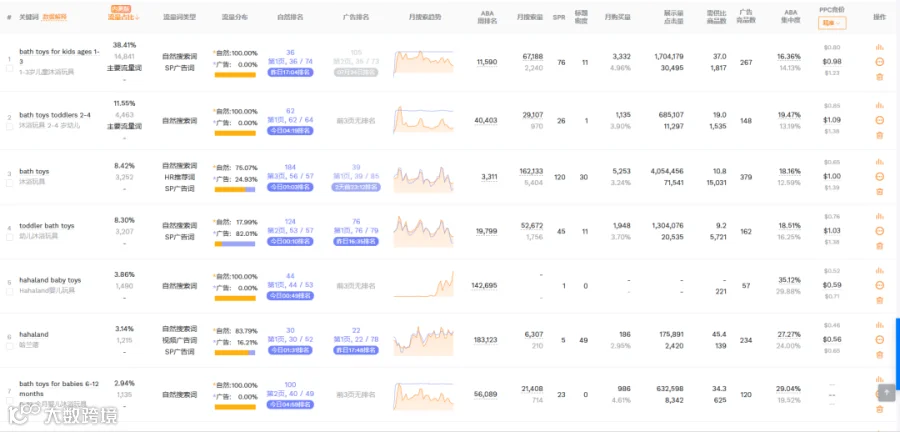Open the data explanation link next to keyword header
The image size is (900, 432).
(55, 17)
